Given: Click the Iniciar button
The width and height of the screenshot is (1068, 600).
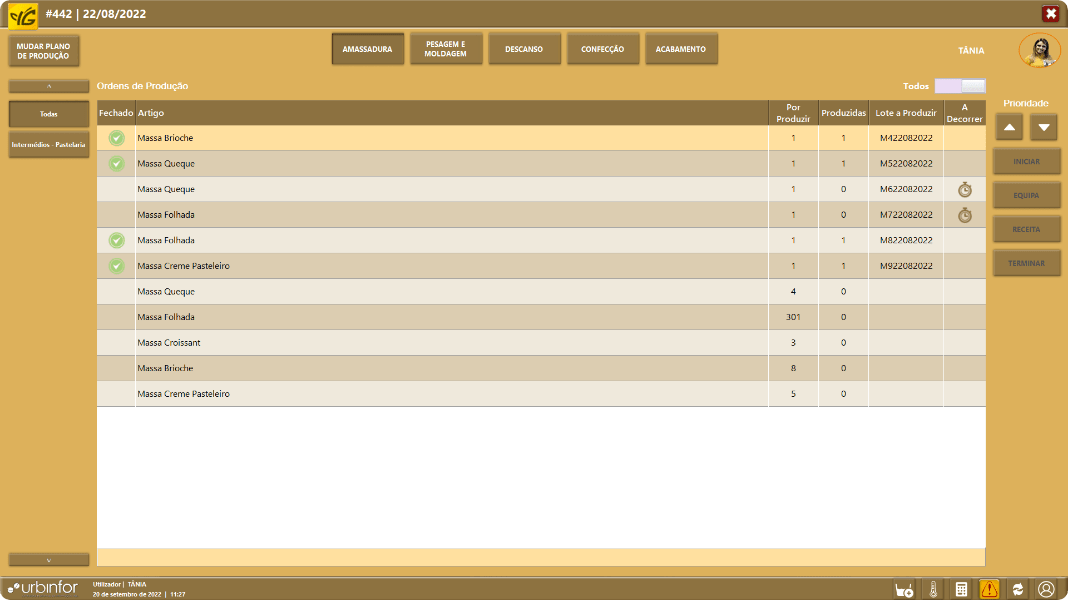Looking at the screenshot, I should [x=1026, y=161].
